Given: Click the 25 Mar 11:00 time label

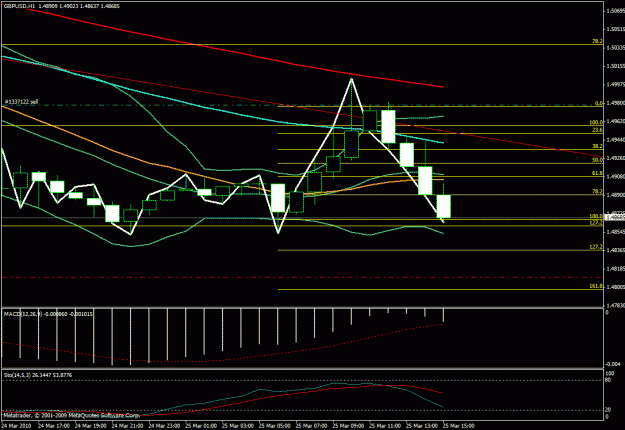Looking at the screenshot, I should (384, 426).
